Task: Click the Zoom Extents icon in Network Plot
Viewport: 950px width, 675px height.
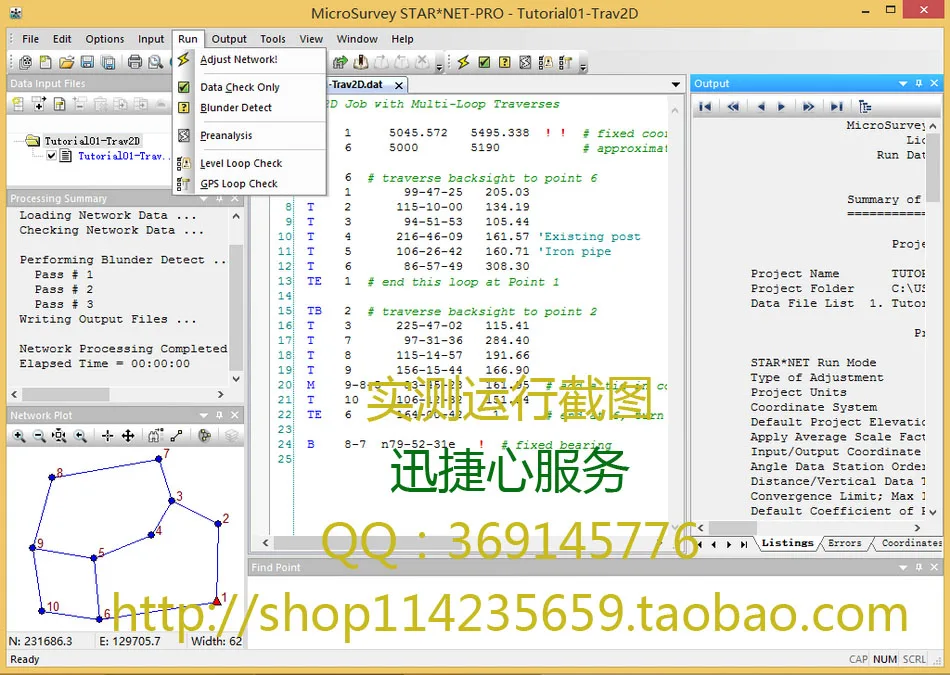Action: [59, 437]
